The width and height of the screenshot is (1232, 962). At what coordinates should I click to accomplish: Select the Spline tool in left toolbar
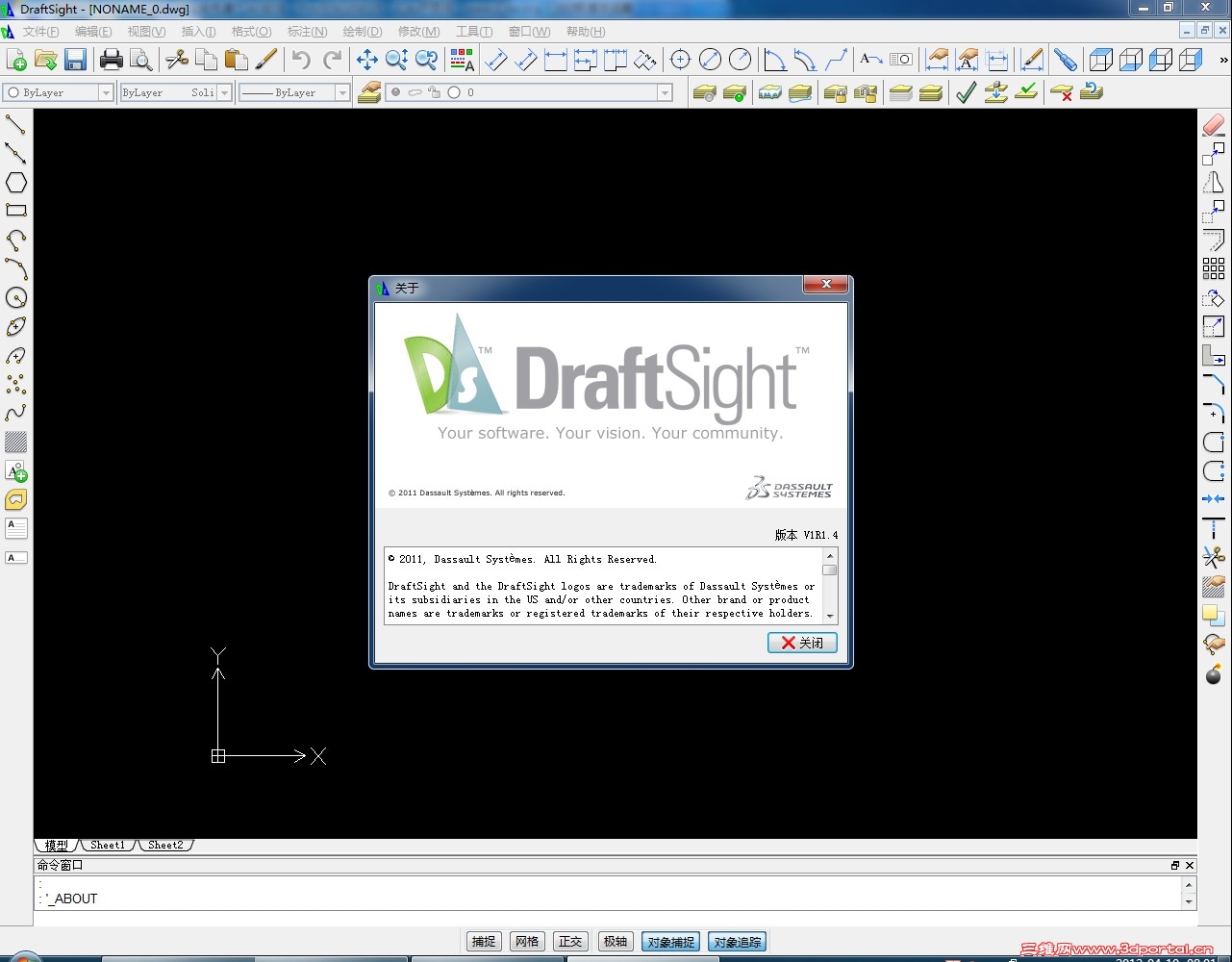(15, 413)
